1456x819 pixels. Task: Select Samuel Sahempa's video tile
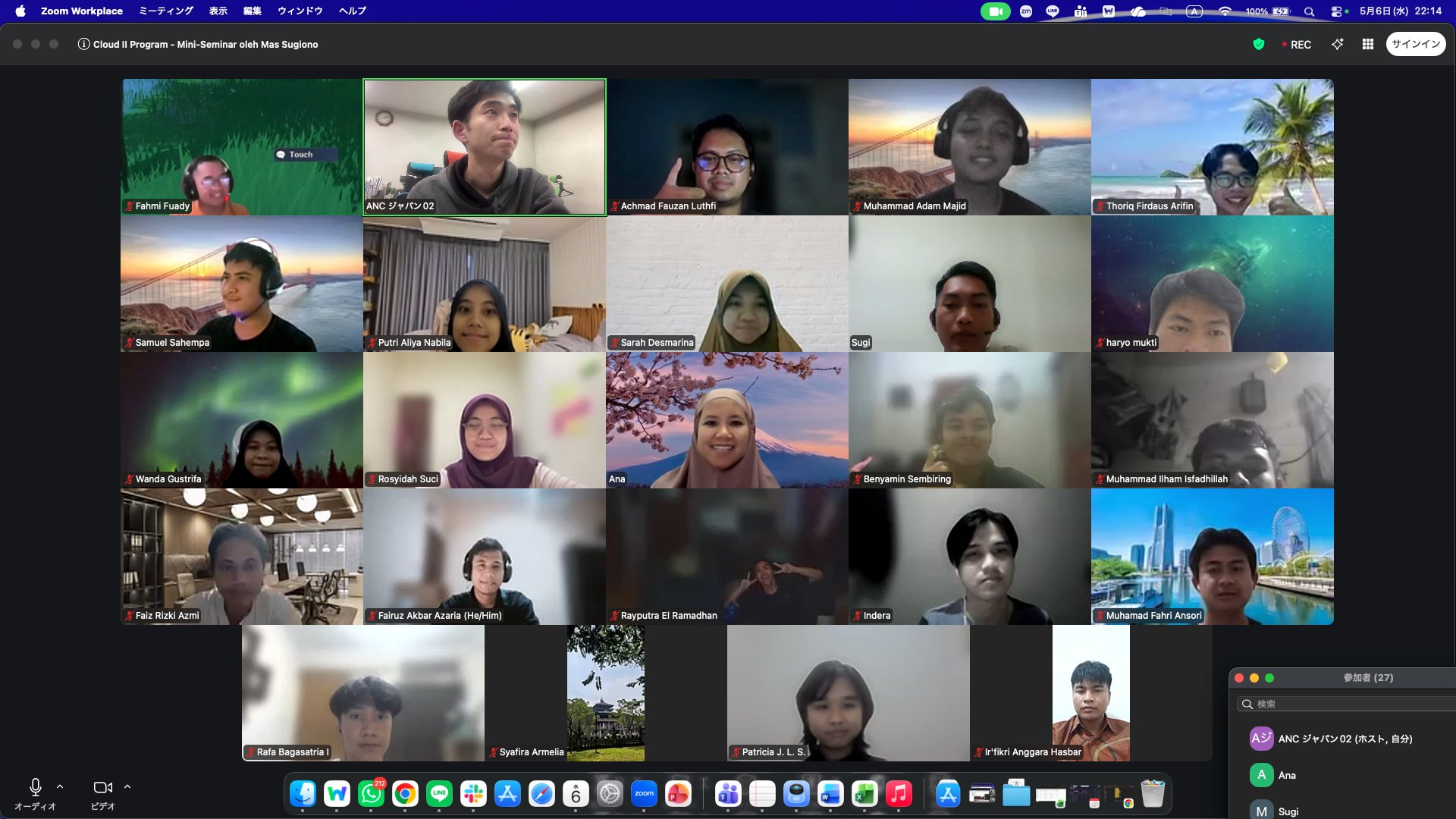coord(242,284)
